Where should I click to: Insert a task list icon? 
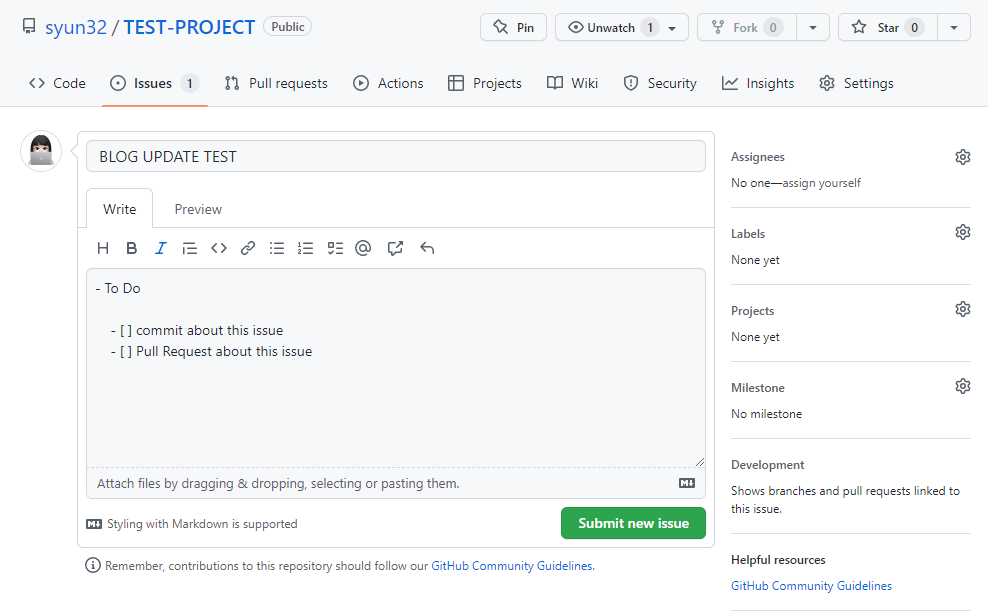(335, 248)
